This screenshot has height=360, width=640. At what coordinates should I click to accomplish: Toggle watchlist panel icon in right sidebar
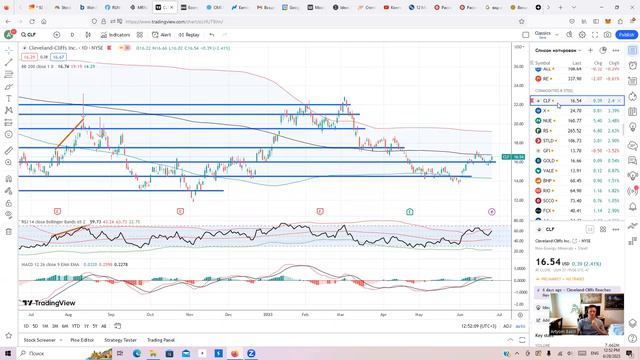click(x=633, y=50)
